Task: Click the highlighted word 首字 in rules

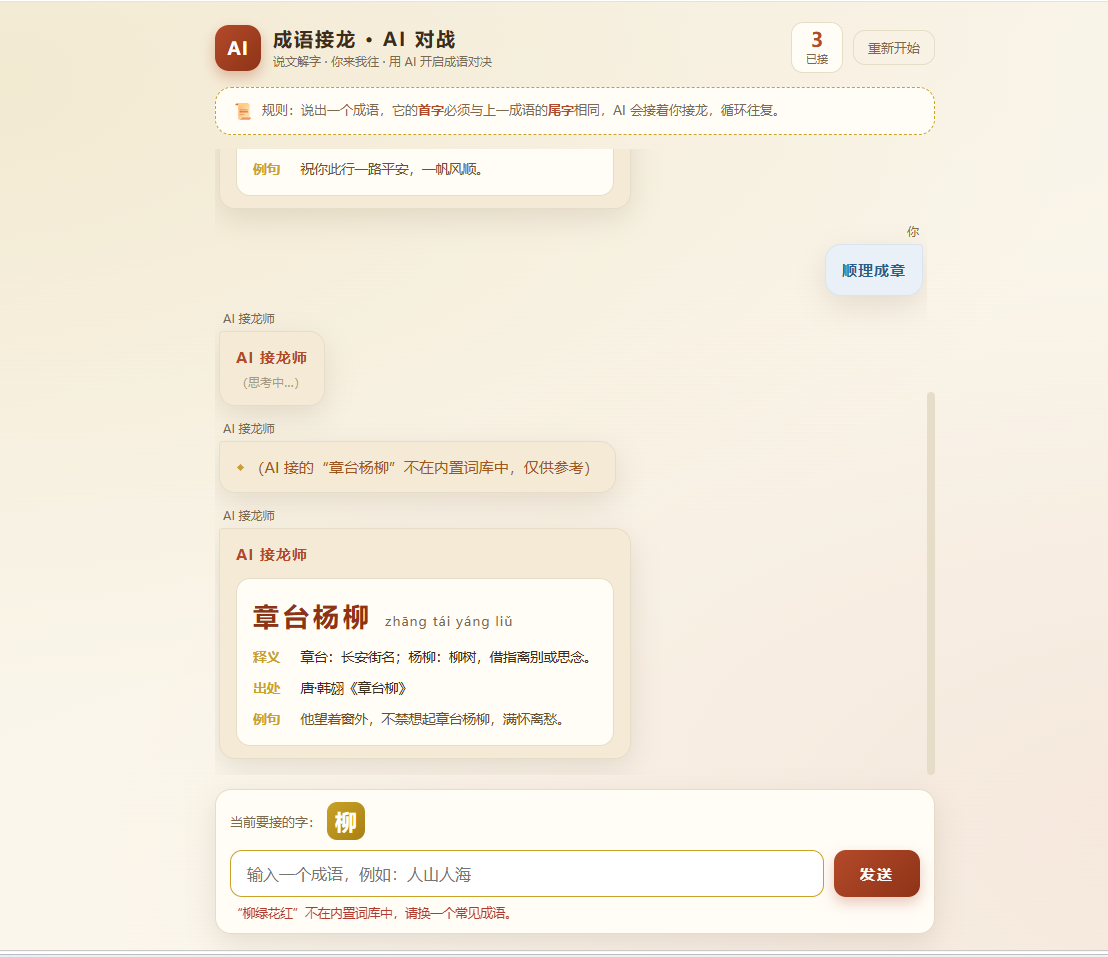Action: click(431, 110)
